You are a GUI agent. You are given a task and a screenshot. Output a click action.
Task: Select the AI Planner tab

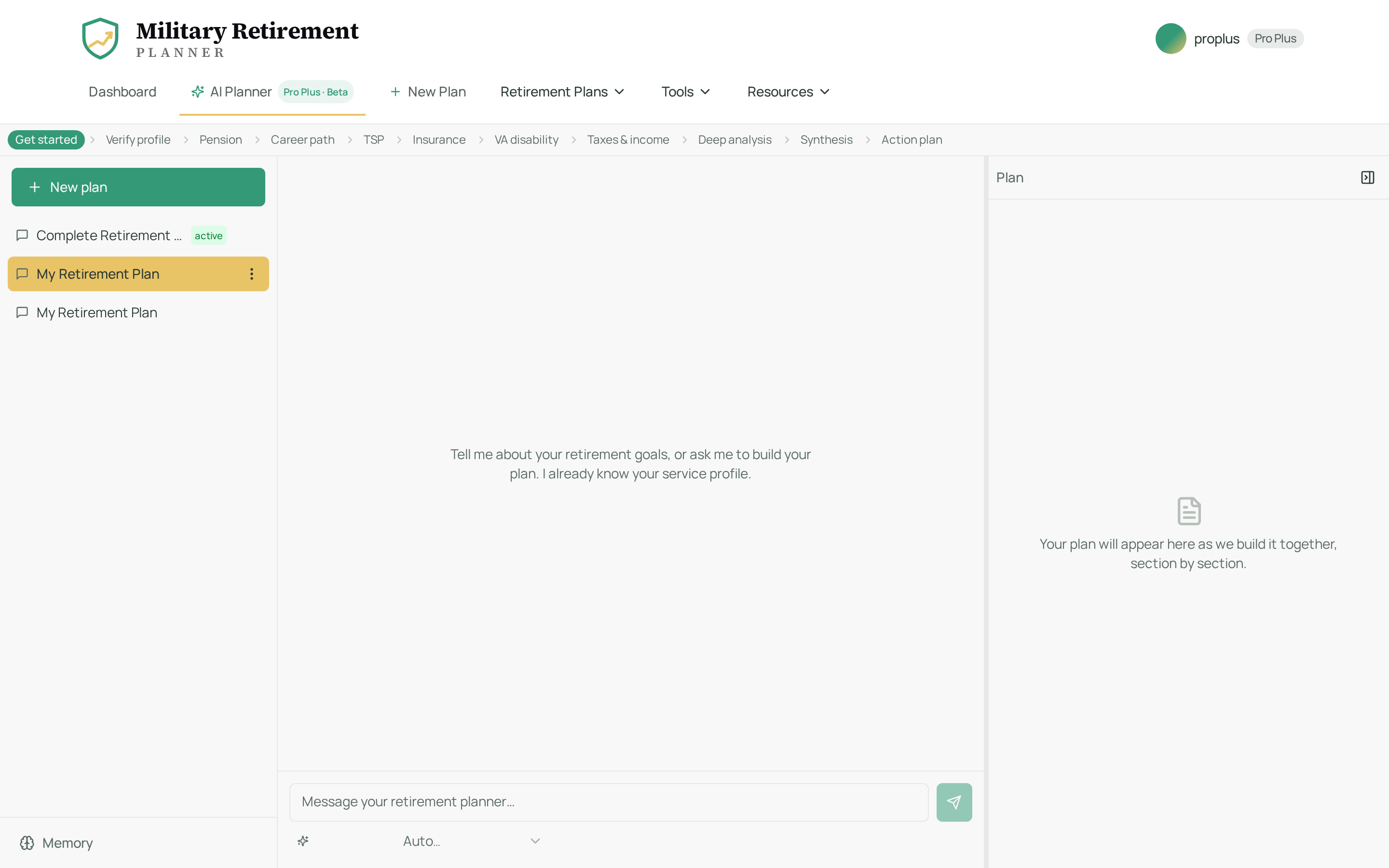272,92
